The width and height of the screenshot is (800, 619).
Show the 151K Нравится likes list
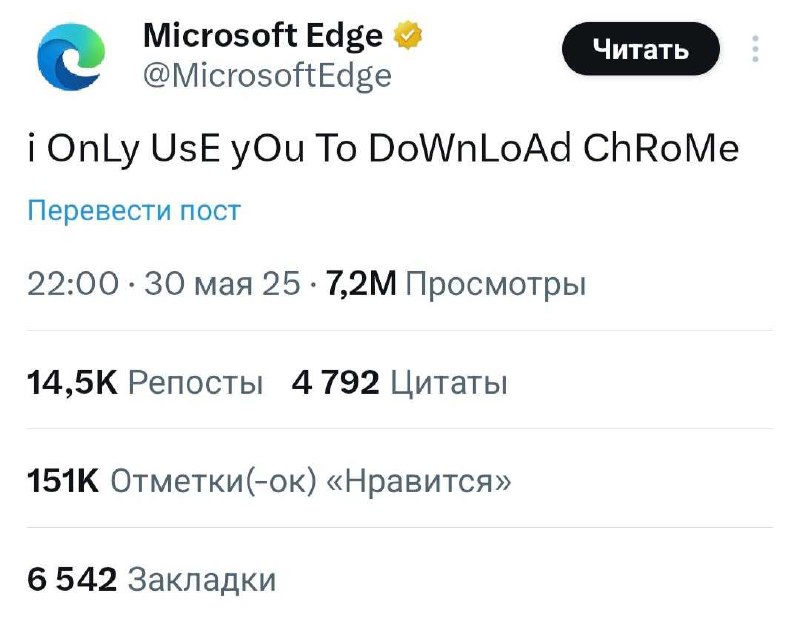pos(269,481)
